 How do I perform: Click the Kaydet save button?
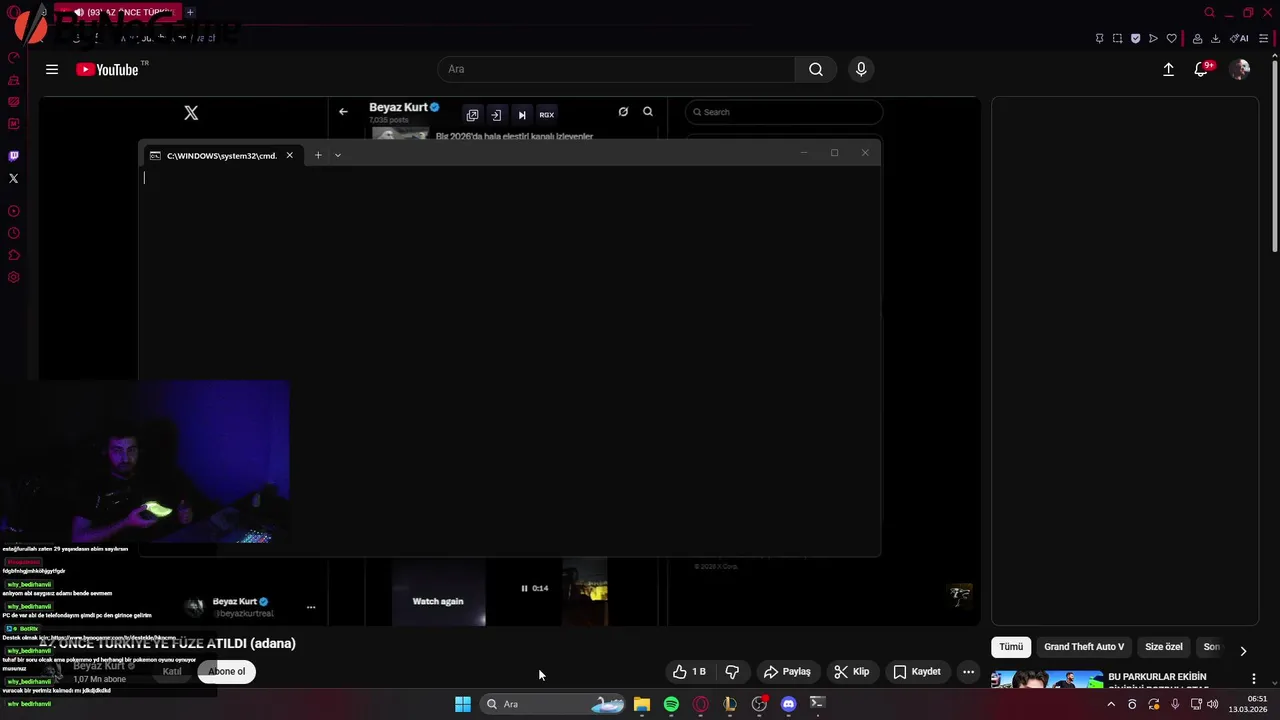pos(917,672)
